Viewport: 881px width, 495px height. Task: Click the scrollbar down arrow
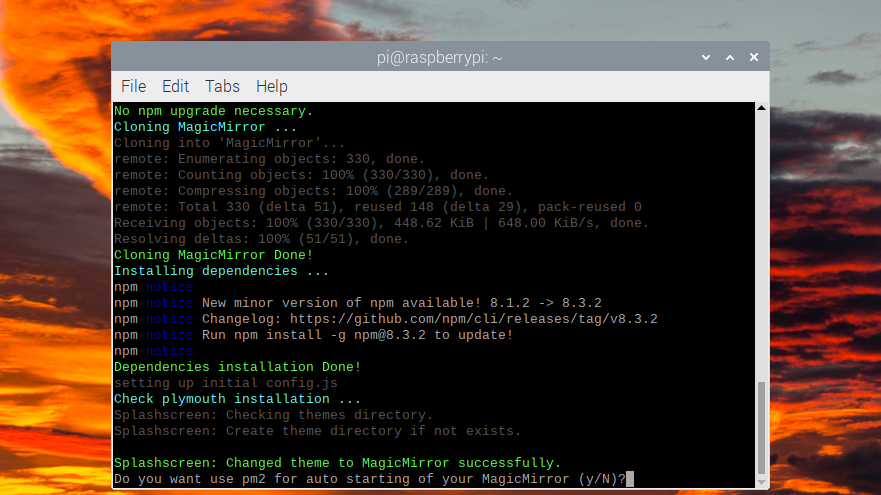click(761, 483)
